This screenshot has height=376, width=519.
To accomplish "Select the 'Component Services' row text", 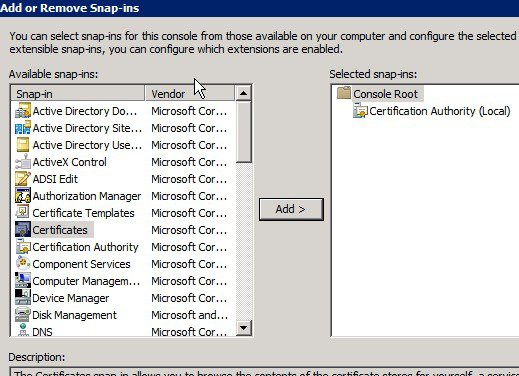I will tap(81, 264).
